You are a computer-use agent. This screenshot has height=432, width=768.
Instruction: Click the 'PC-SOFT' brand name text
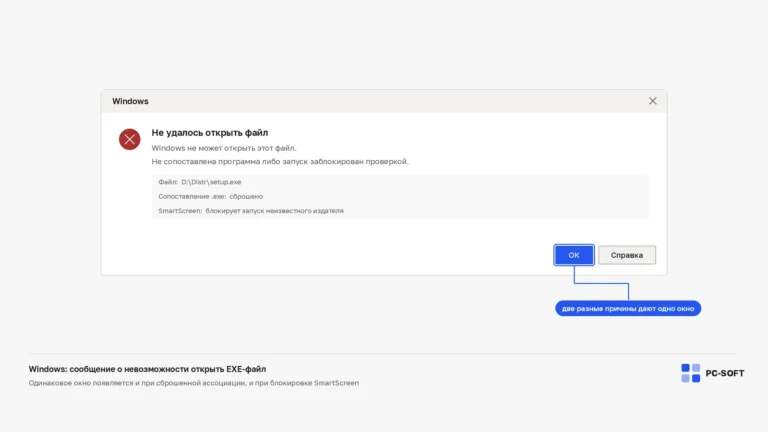[724, 373]
